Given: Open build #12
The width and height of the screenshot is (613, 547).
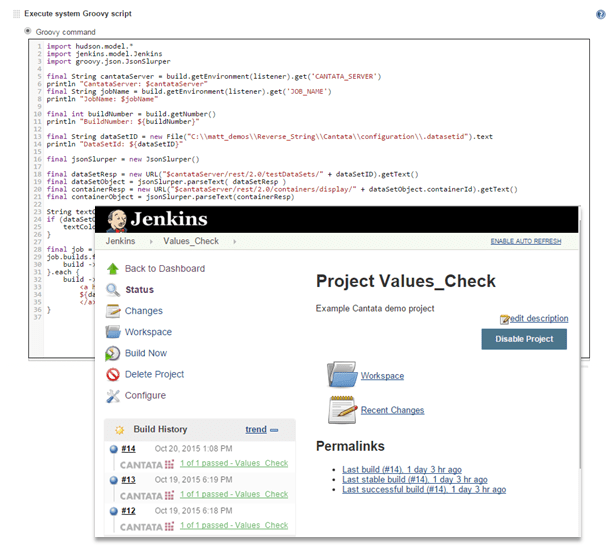Looking at the screenshot, I should point(128,511).
